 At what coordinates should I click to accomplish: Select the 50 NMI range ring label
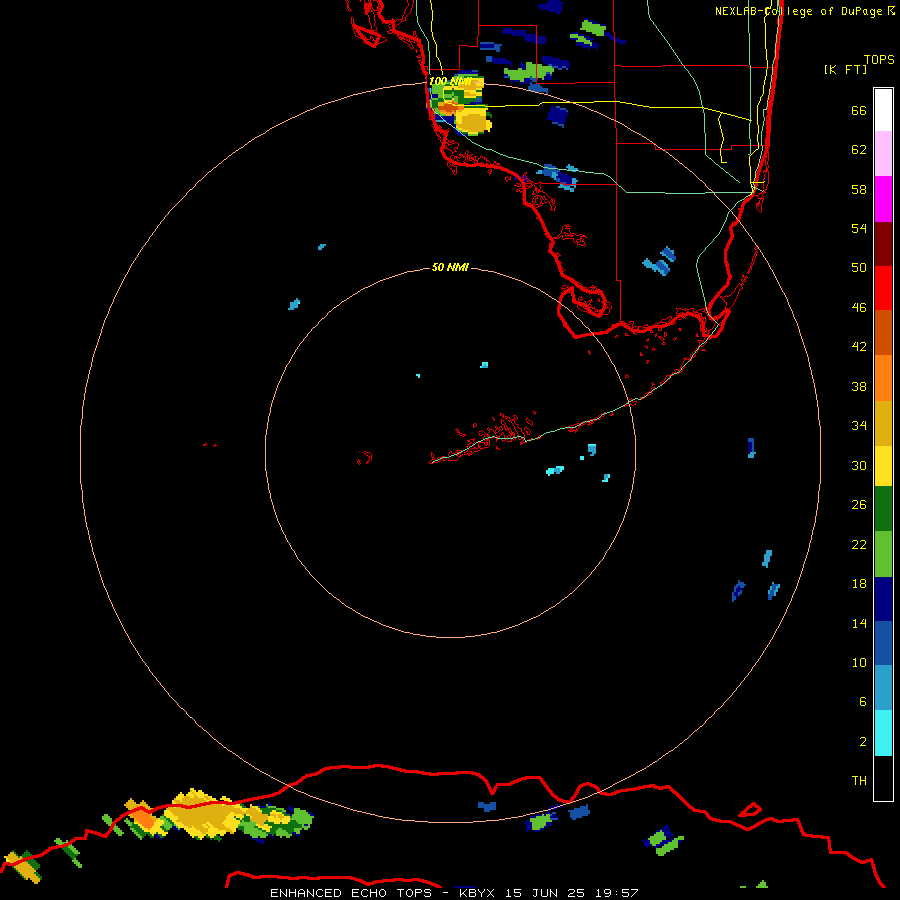450,267
